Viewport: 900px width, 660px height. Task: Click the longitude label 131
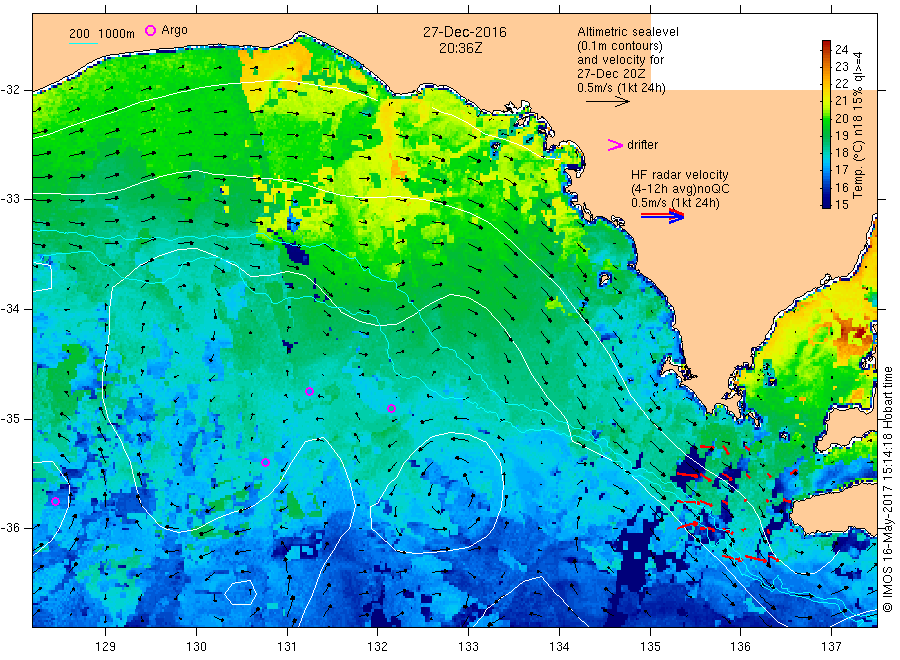(x=287, y=647)
